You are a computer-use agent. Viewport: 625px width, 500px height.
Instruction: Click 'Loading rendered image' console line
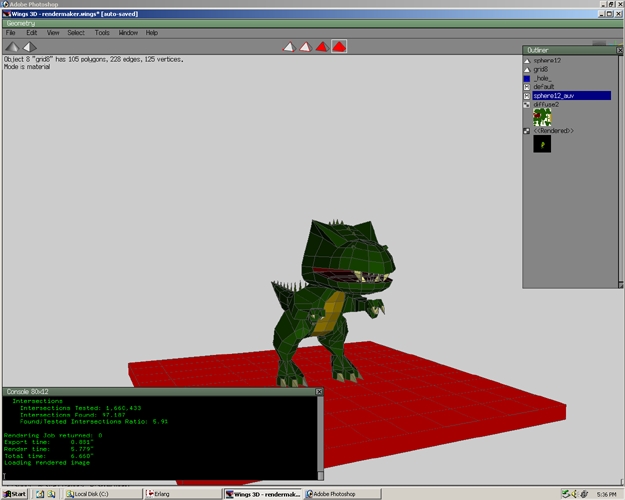(47, 463)
